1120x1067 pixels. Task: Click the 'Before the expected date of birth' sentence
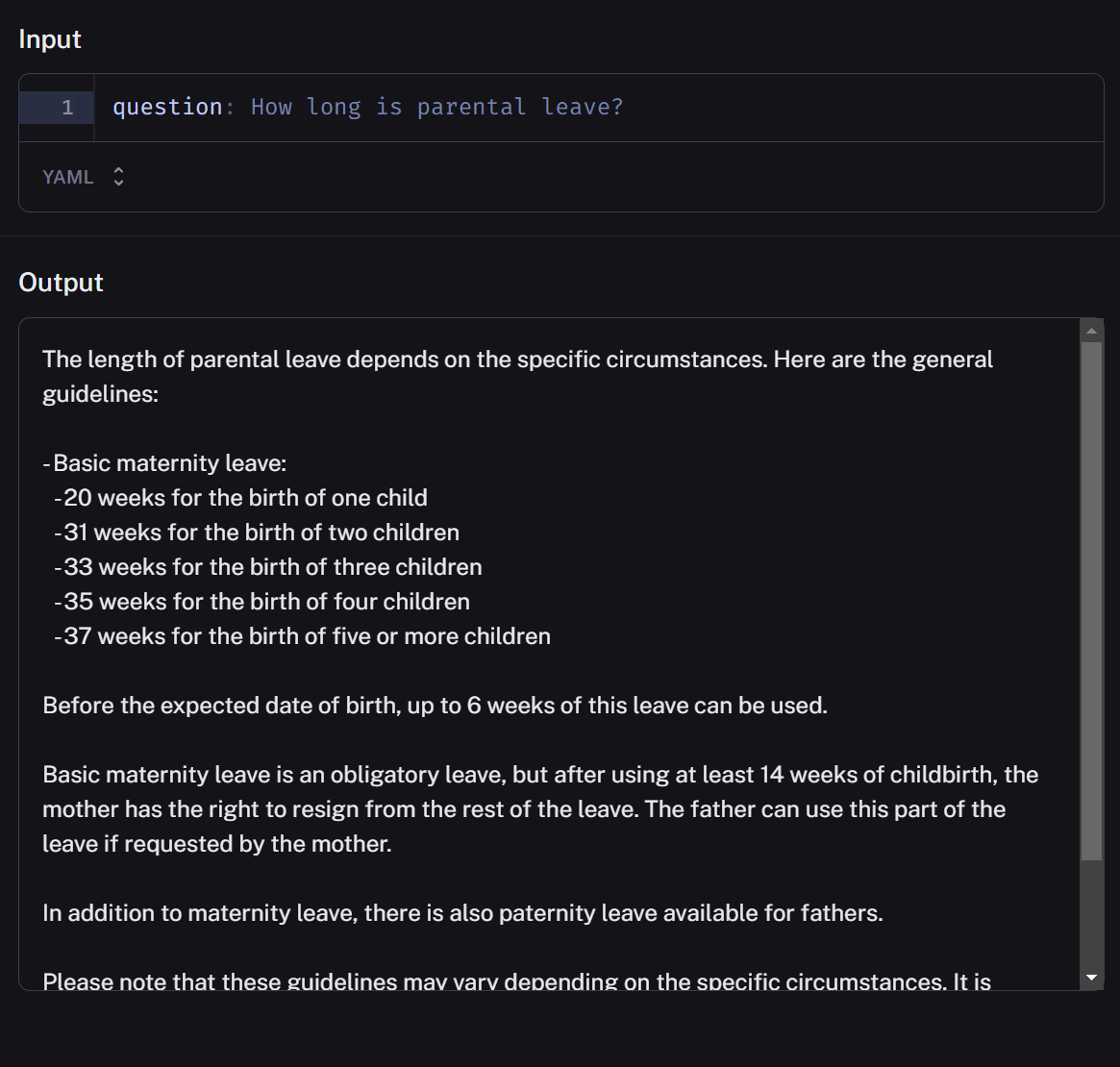435,706
